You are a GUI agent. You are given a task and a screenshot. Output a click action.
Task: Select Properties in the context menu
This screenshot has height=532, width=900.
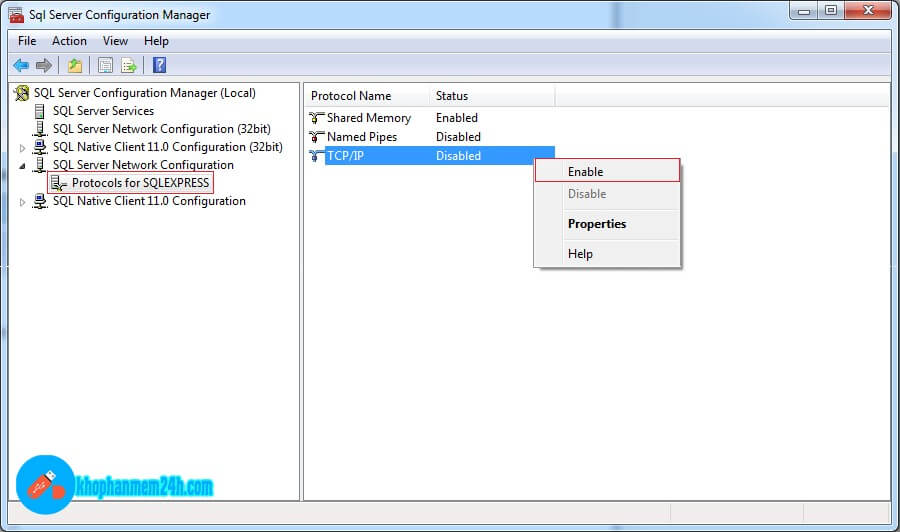pos(597,224)
